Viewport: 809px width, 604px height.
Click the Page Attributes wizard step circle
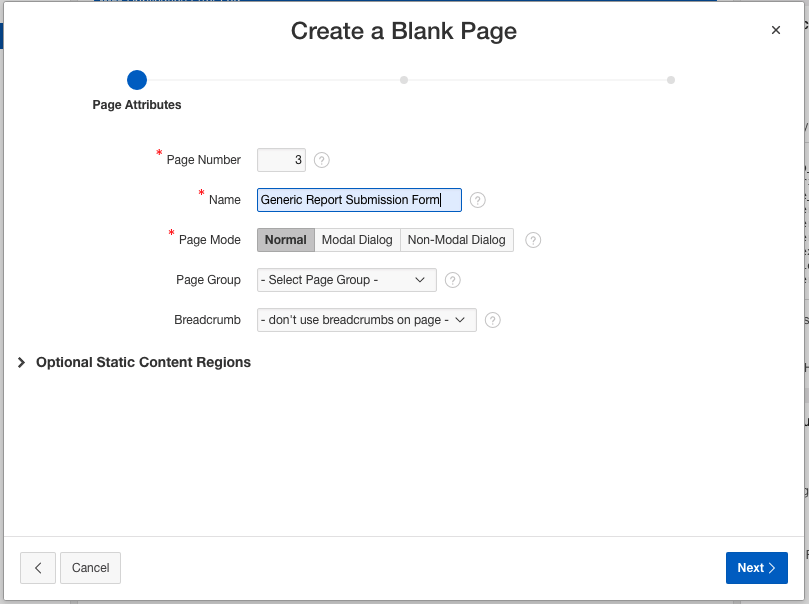[137, 80]
